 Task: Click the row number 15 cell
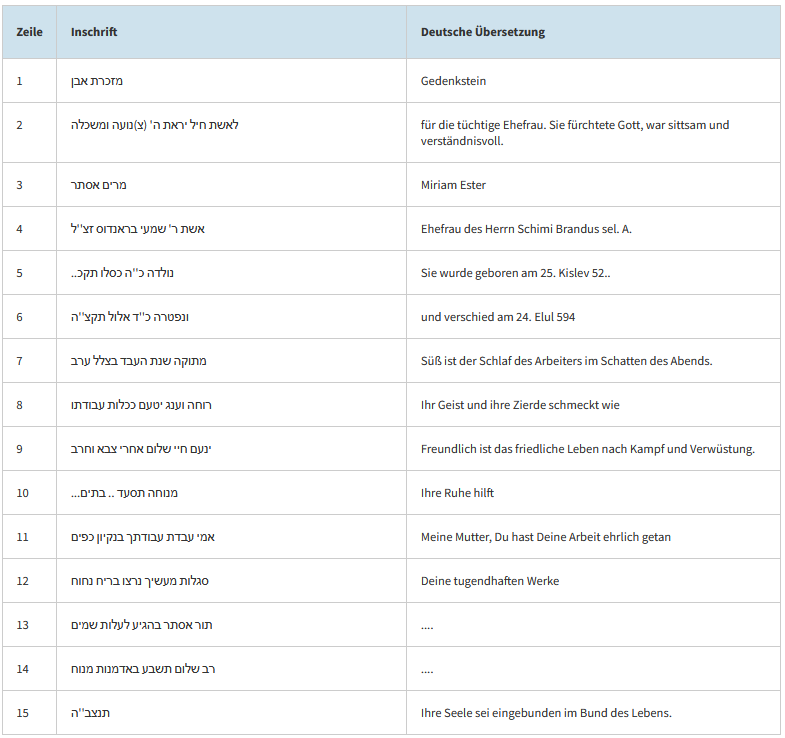click(x=23, y=713)
